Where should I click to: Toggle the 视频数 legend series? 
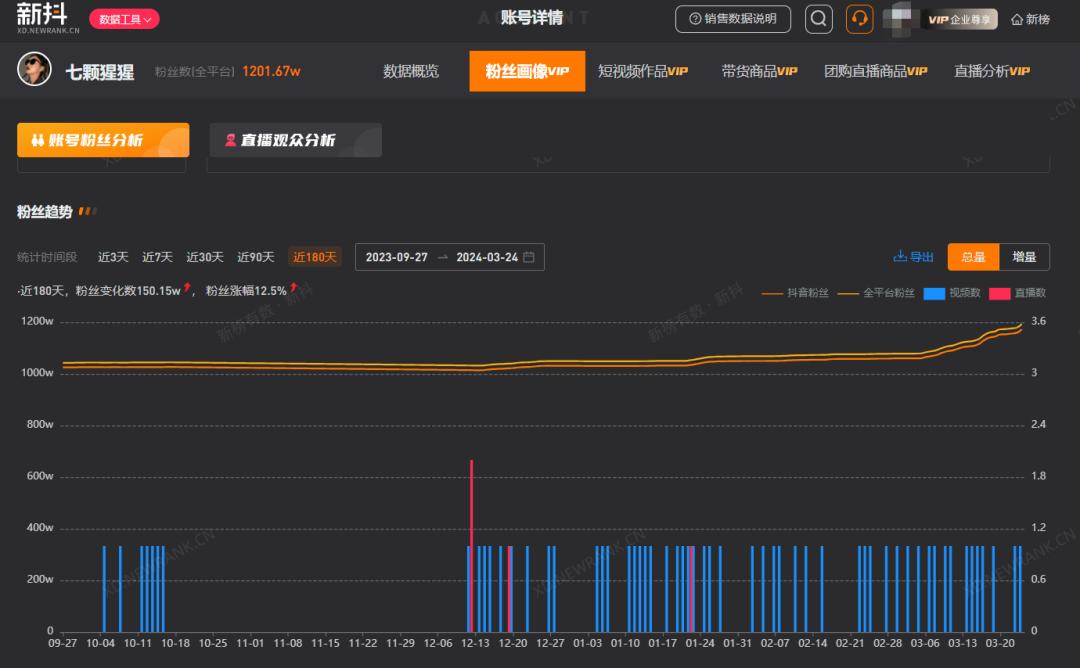pos(951,293)
